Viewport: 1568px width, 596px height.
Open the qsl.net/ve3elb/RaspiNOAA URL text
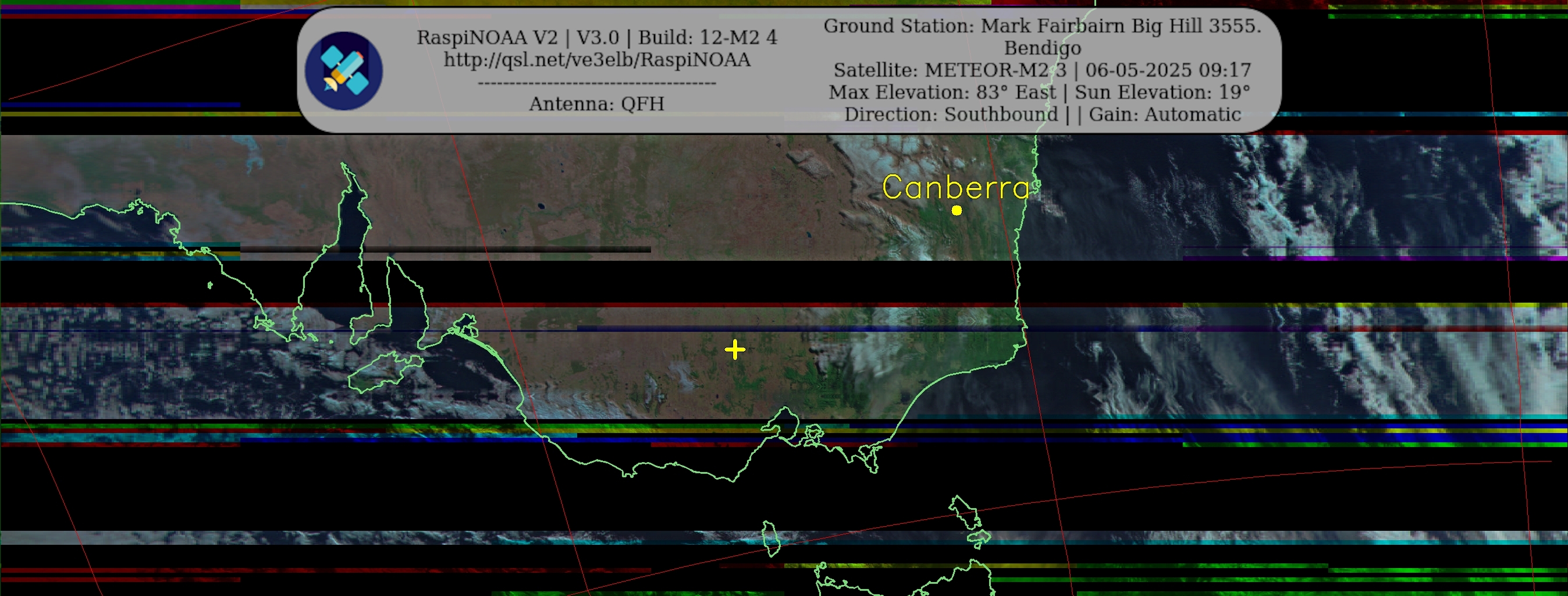(x=597, y=60)
